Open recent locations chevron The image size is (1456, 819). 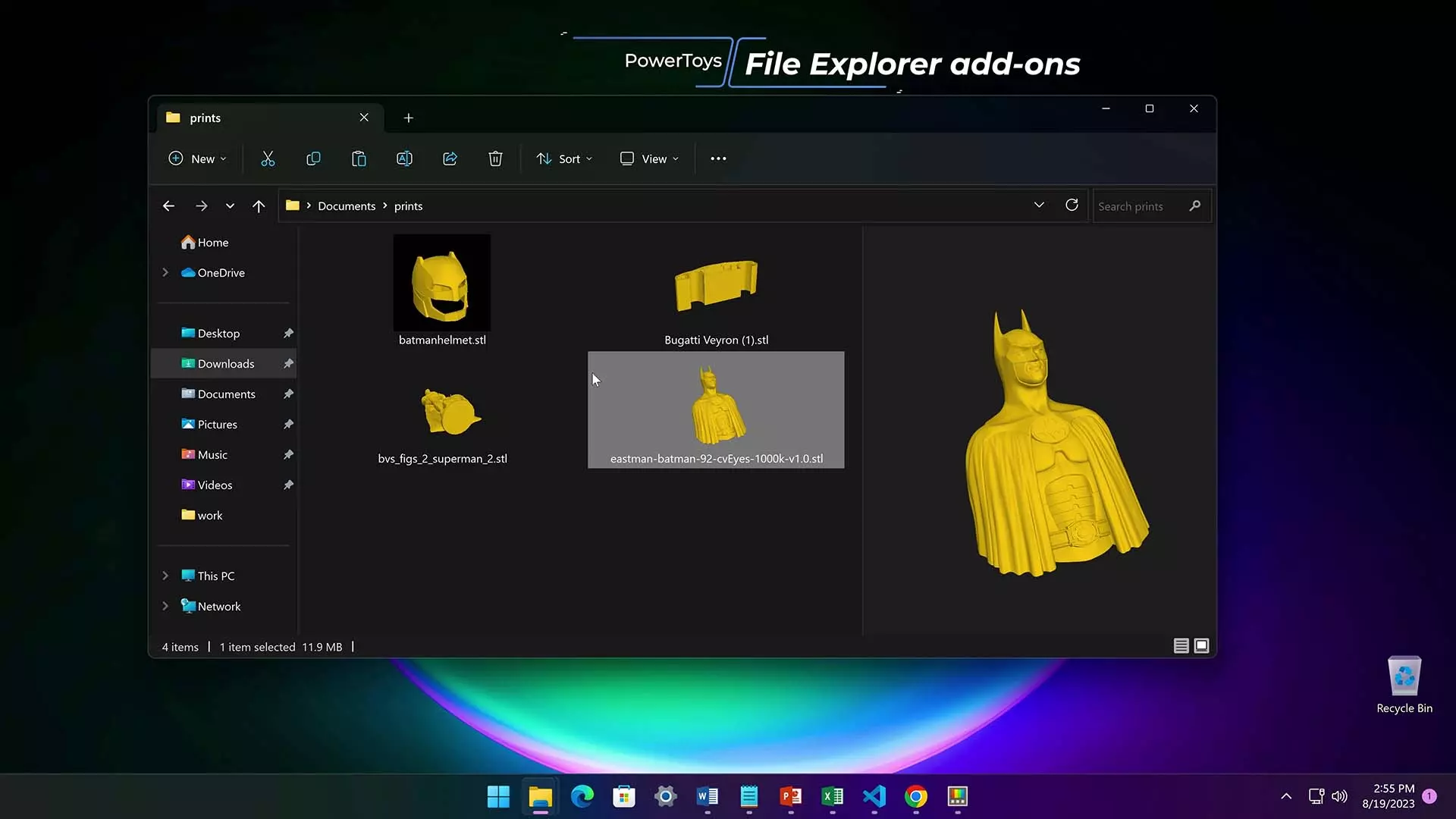(x=230, y=206)
